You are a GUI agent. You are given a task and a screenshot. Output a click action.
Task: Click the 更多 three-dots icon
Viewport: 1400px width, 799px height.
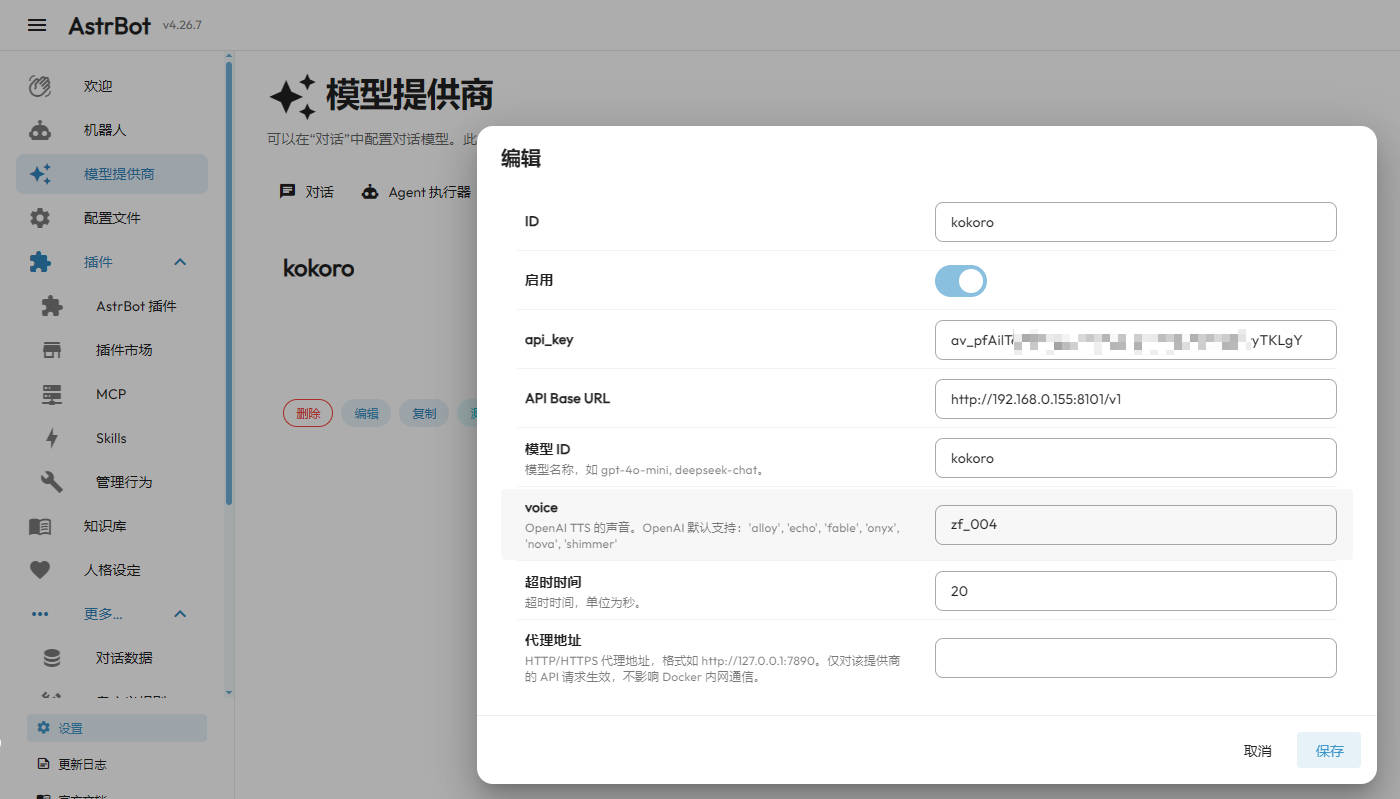click(40, 614)
